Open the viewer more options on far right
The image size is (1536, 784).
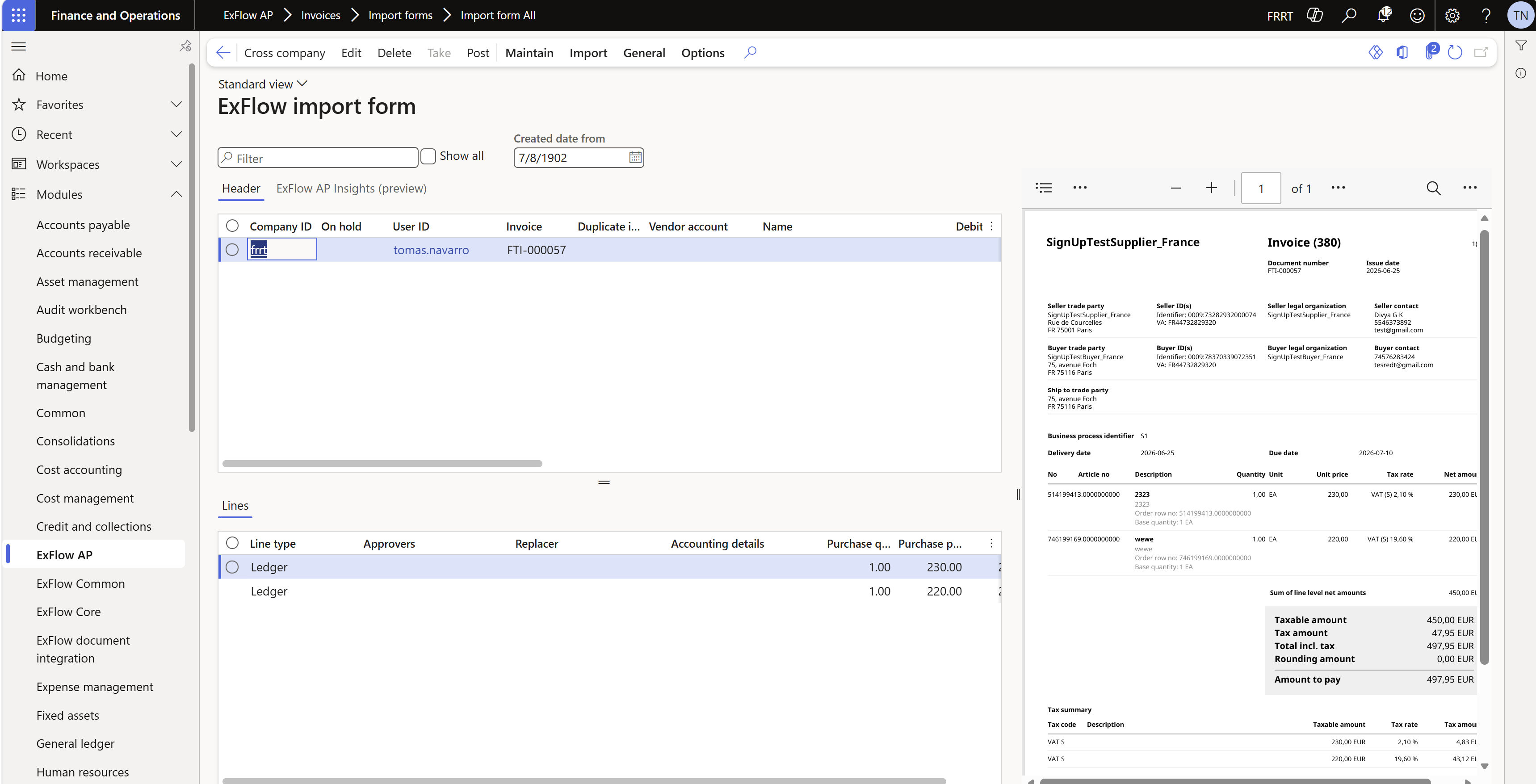pyautogui.click(x=1470, y=188)
